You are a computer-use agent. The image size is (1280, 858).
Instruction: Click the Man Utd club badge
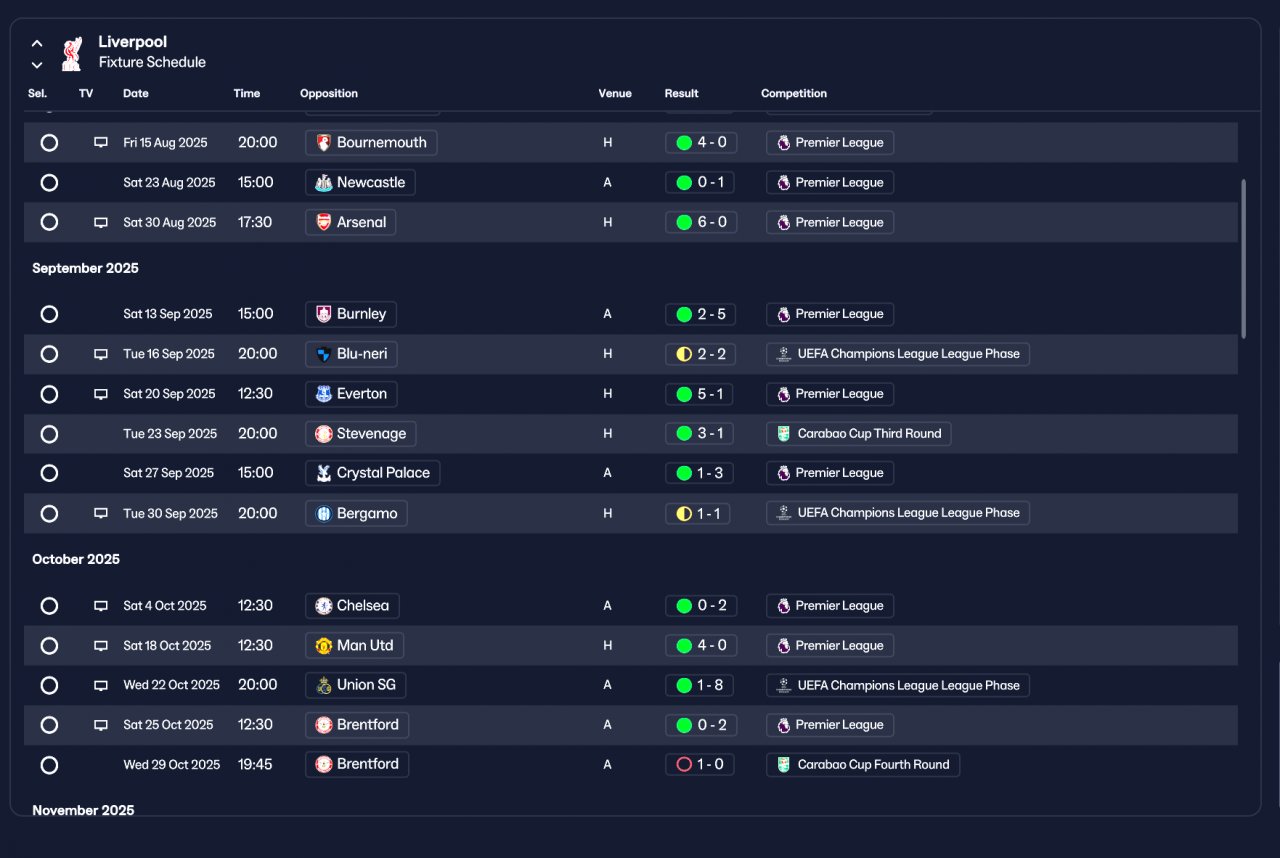click(x=323, y=646)
